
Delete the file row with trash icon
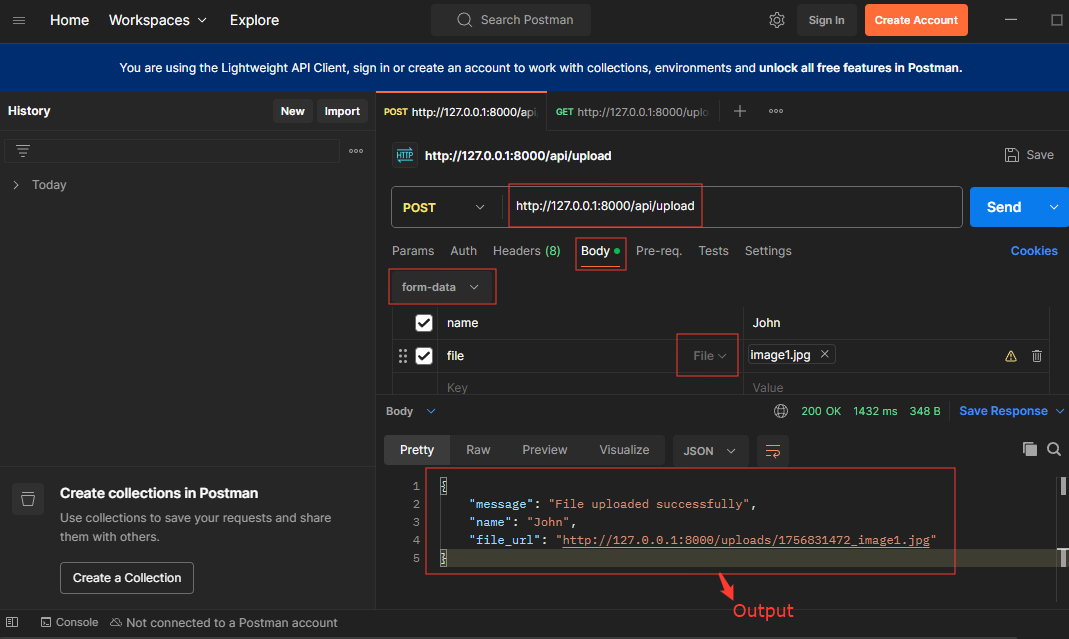point(1037,356)
